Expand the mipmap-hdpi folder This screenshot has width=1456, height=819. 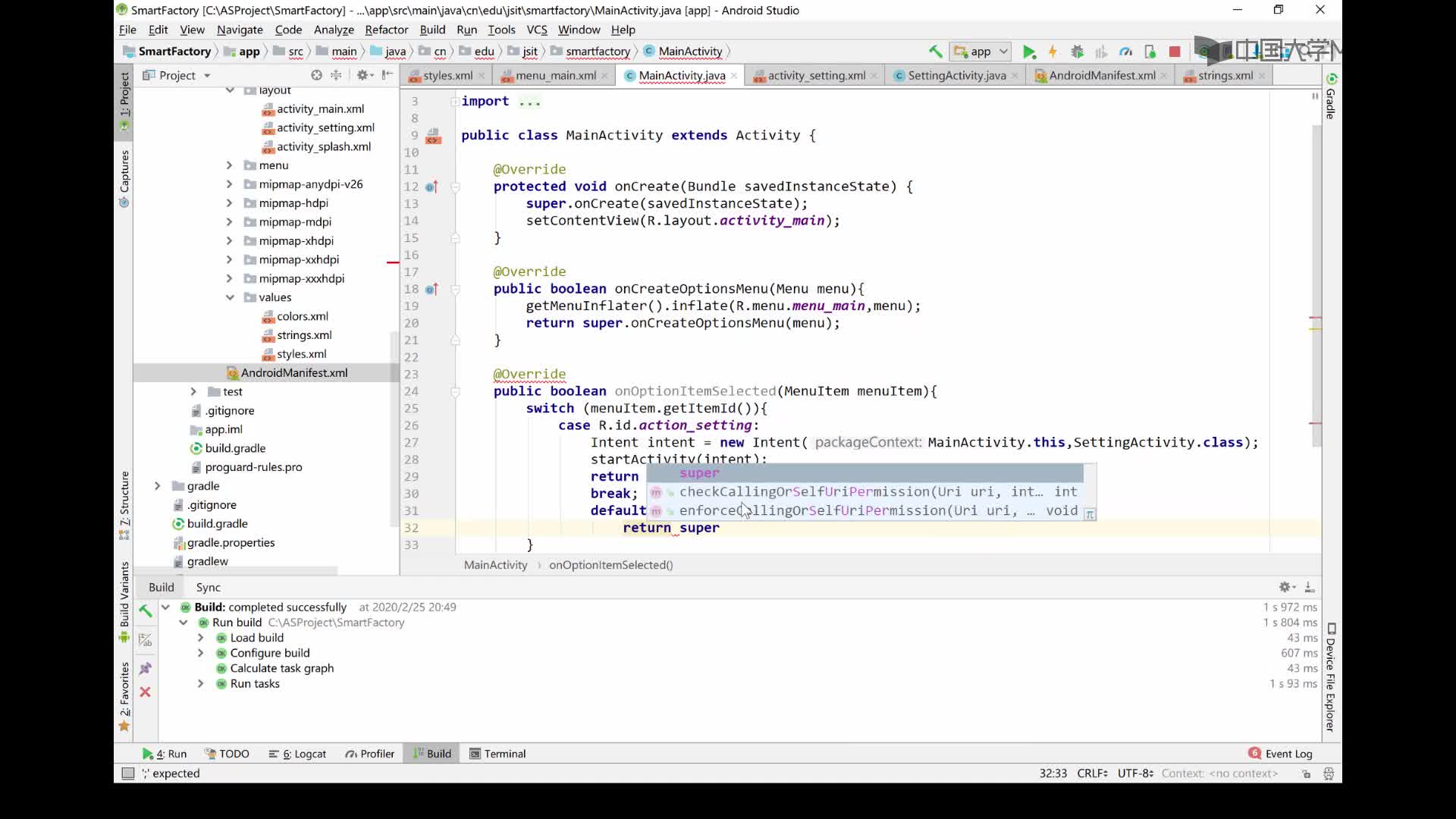tap(229, 203)
